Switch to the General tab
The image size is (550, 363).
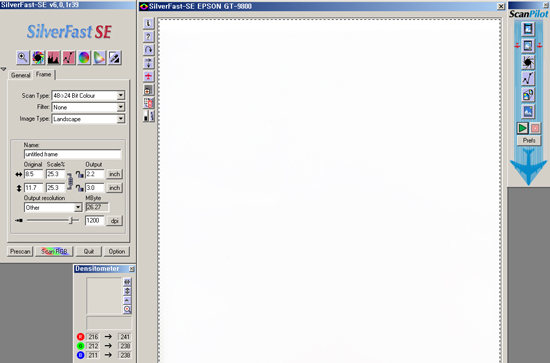tap(20, 75)
